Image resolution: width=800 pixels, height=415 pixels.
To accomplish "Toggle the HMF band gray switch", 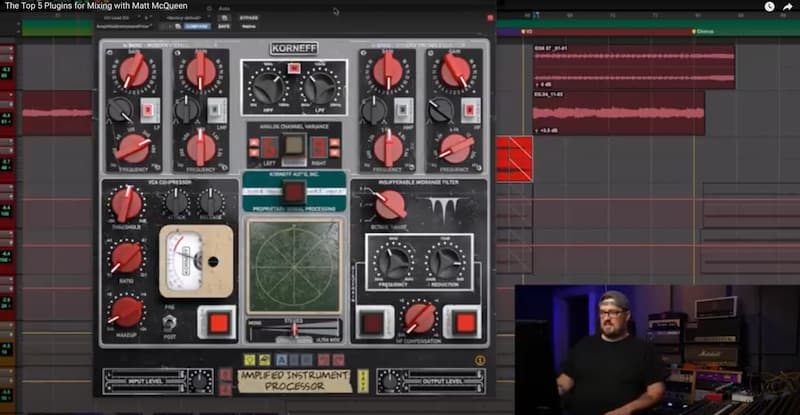I will coord(403,109).
